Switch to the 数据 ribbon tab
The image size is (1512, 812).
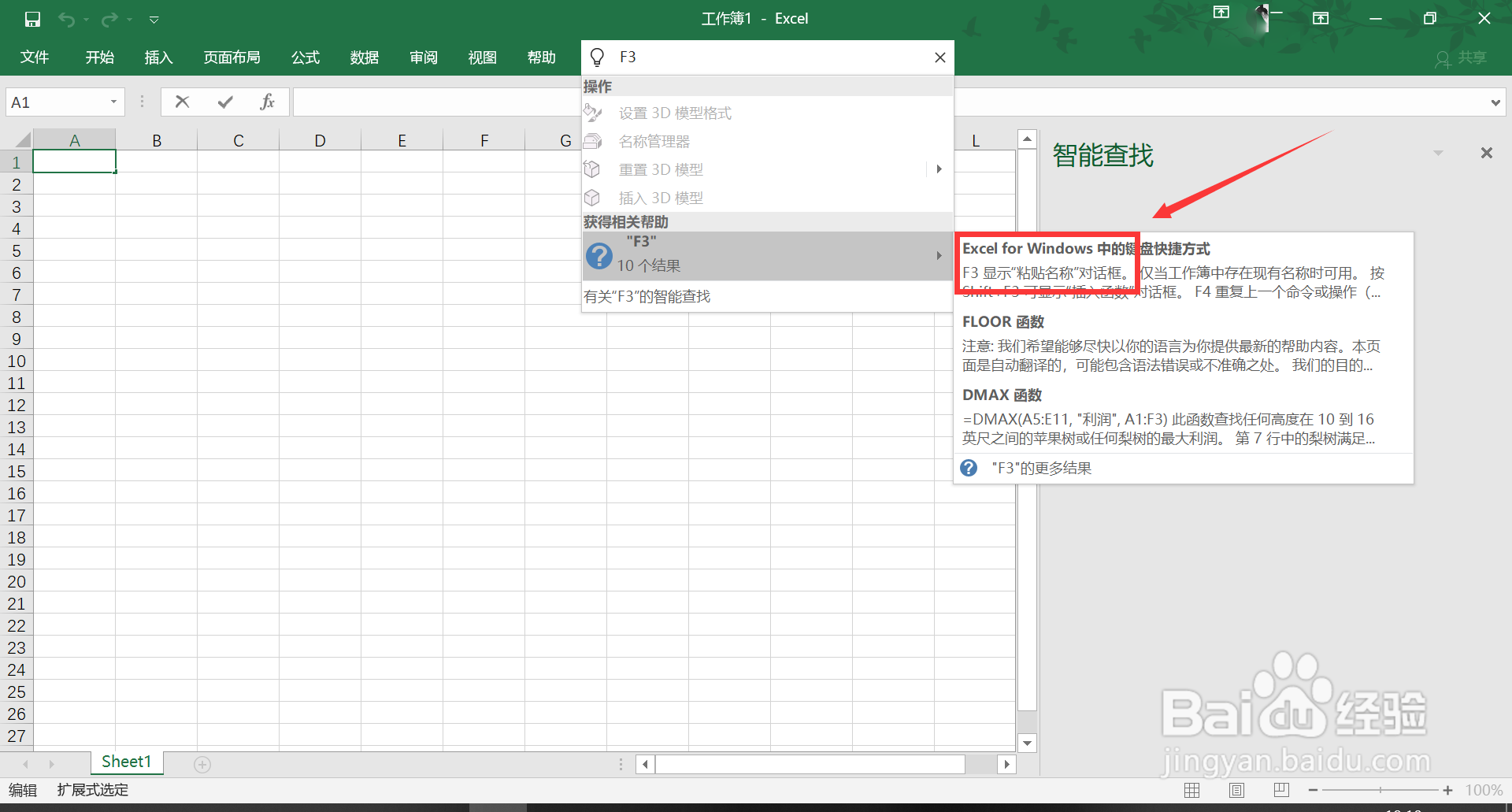click(x=365, y=57)
